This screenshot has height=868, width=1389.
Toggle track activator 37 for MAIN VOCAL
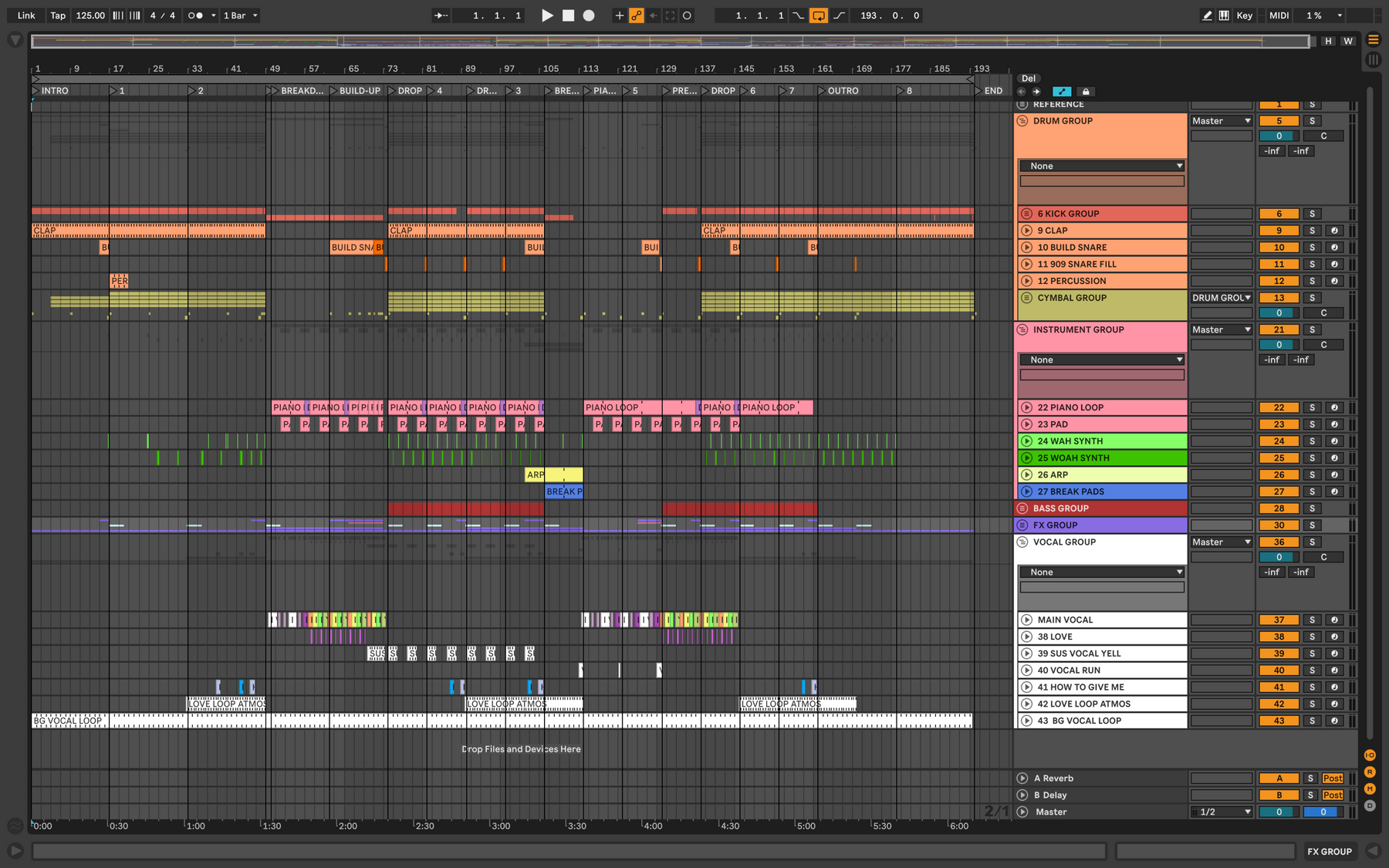click(1279, 620)
